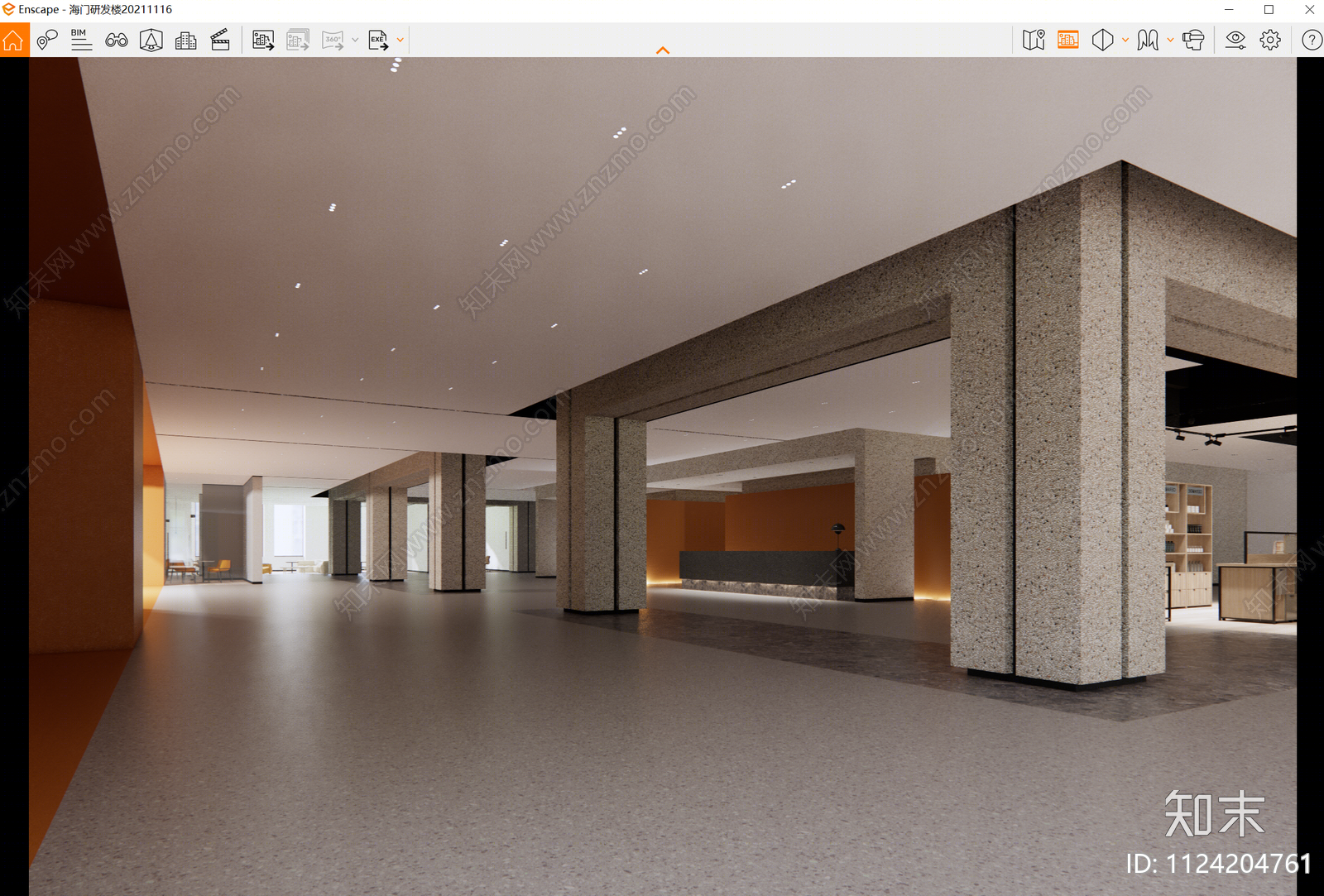Viewport: 1324px width, 896px height.
Task: Click the orange Home button
Action: [14, 40]
